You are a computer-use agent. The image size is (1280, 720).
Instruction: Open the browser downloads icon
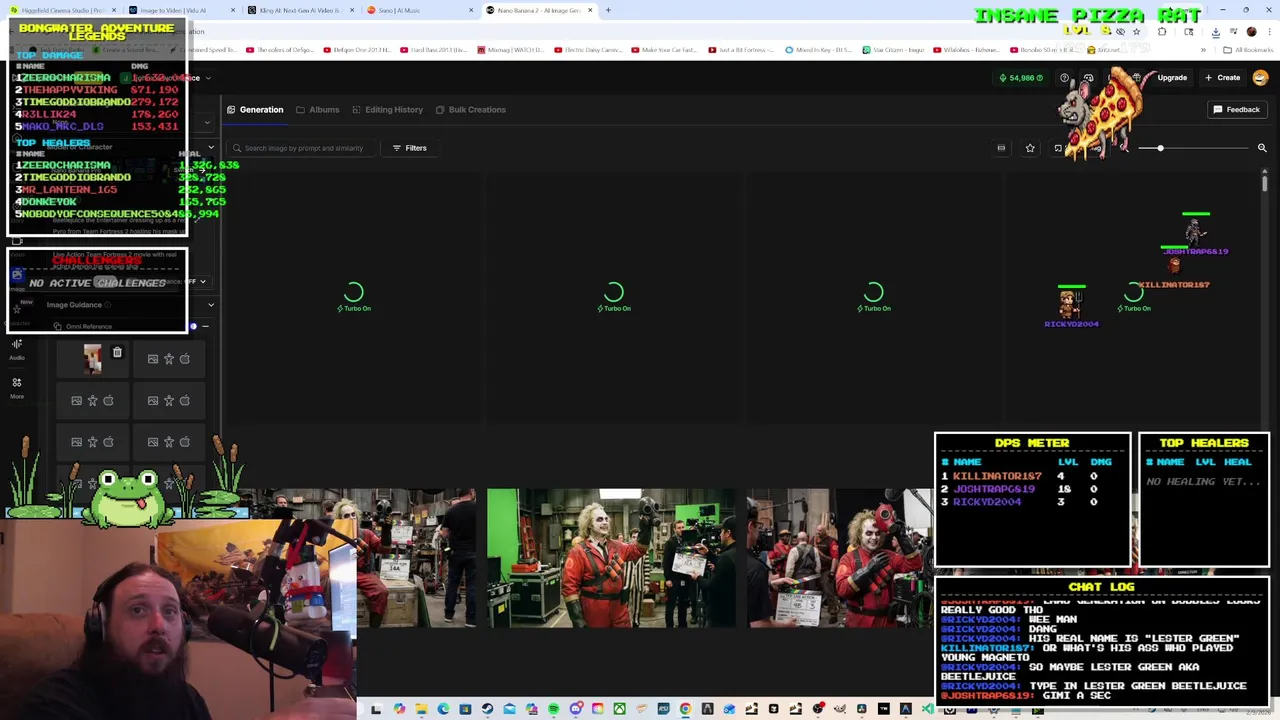coord(1216,32)
